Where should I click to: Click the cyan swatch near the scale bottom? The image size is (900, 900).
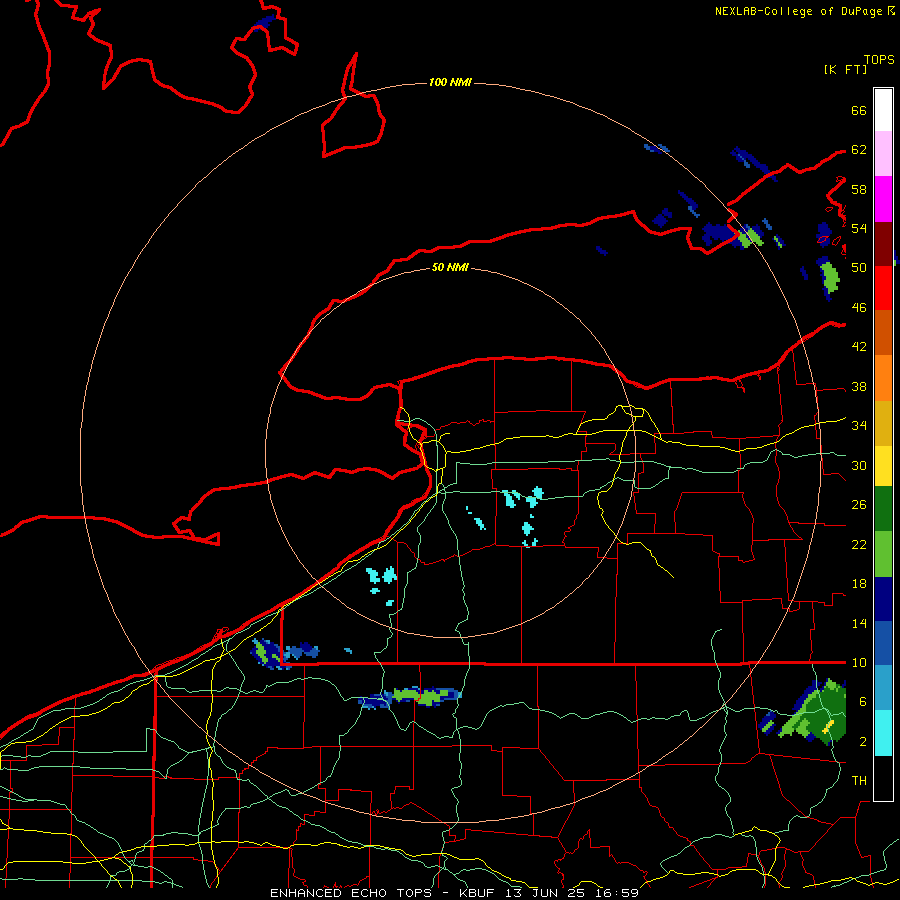[x=883, y=733]
